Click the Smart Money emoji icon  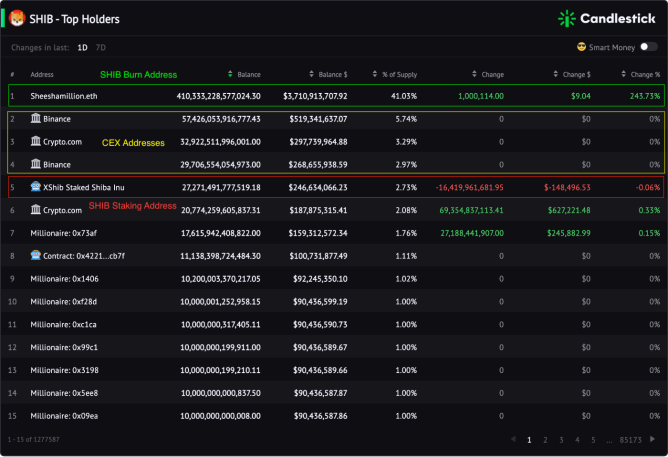coord(581,47)
